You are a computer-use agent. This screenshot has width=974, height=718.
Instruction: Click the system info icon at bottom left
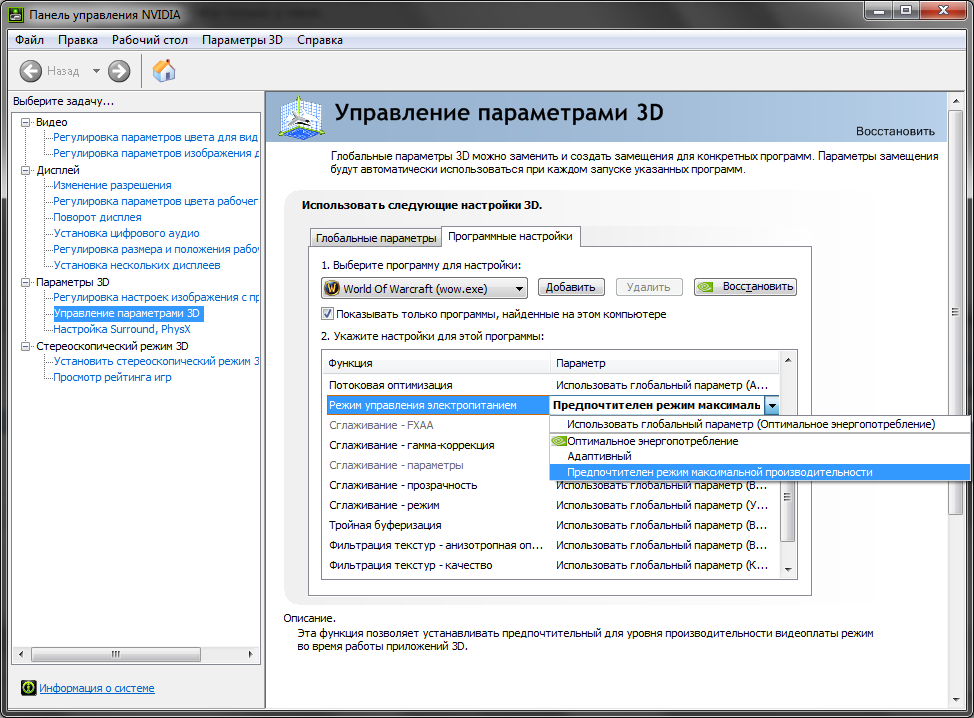tap(28, 688)
